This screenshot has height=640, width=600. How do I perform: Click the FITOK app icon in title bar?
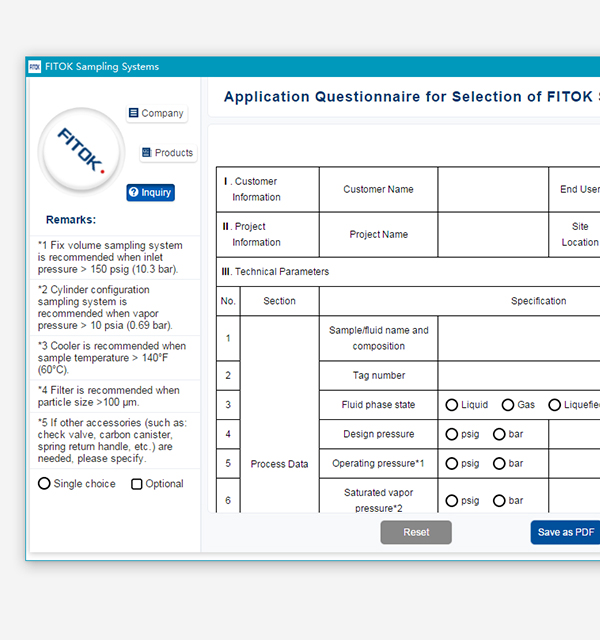click(35, 67)
